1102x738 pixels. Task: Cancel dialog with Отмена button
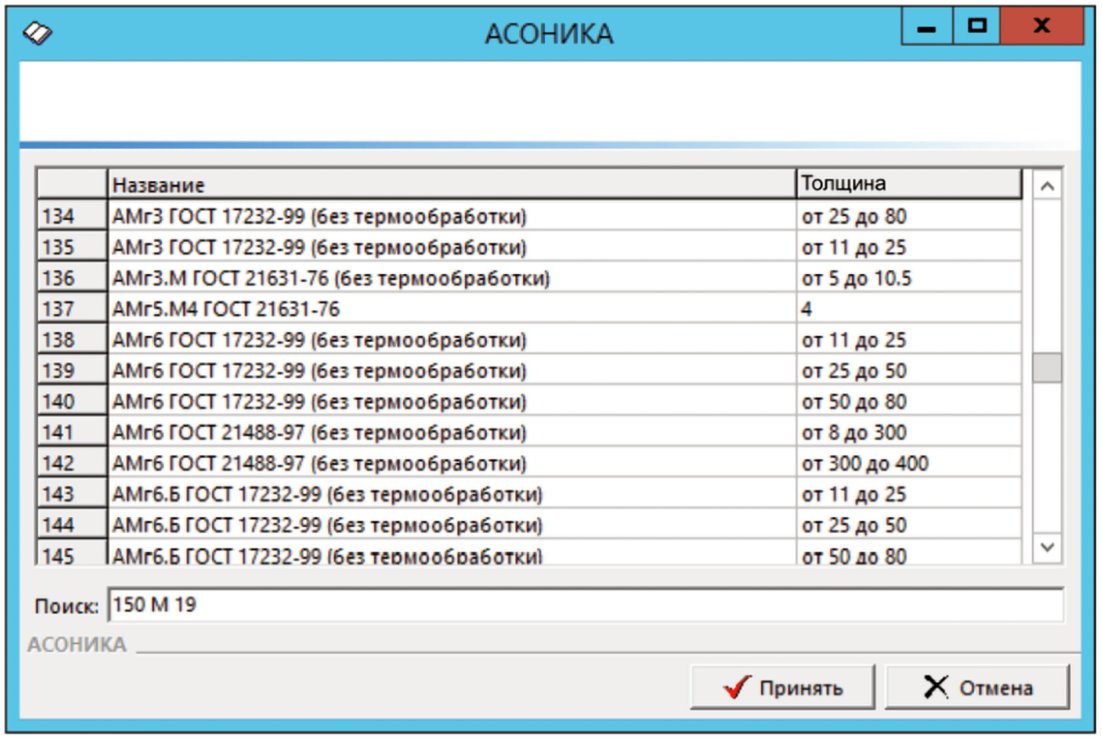pos(977,687)
